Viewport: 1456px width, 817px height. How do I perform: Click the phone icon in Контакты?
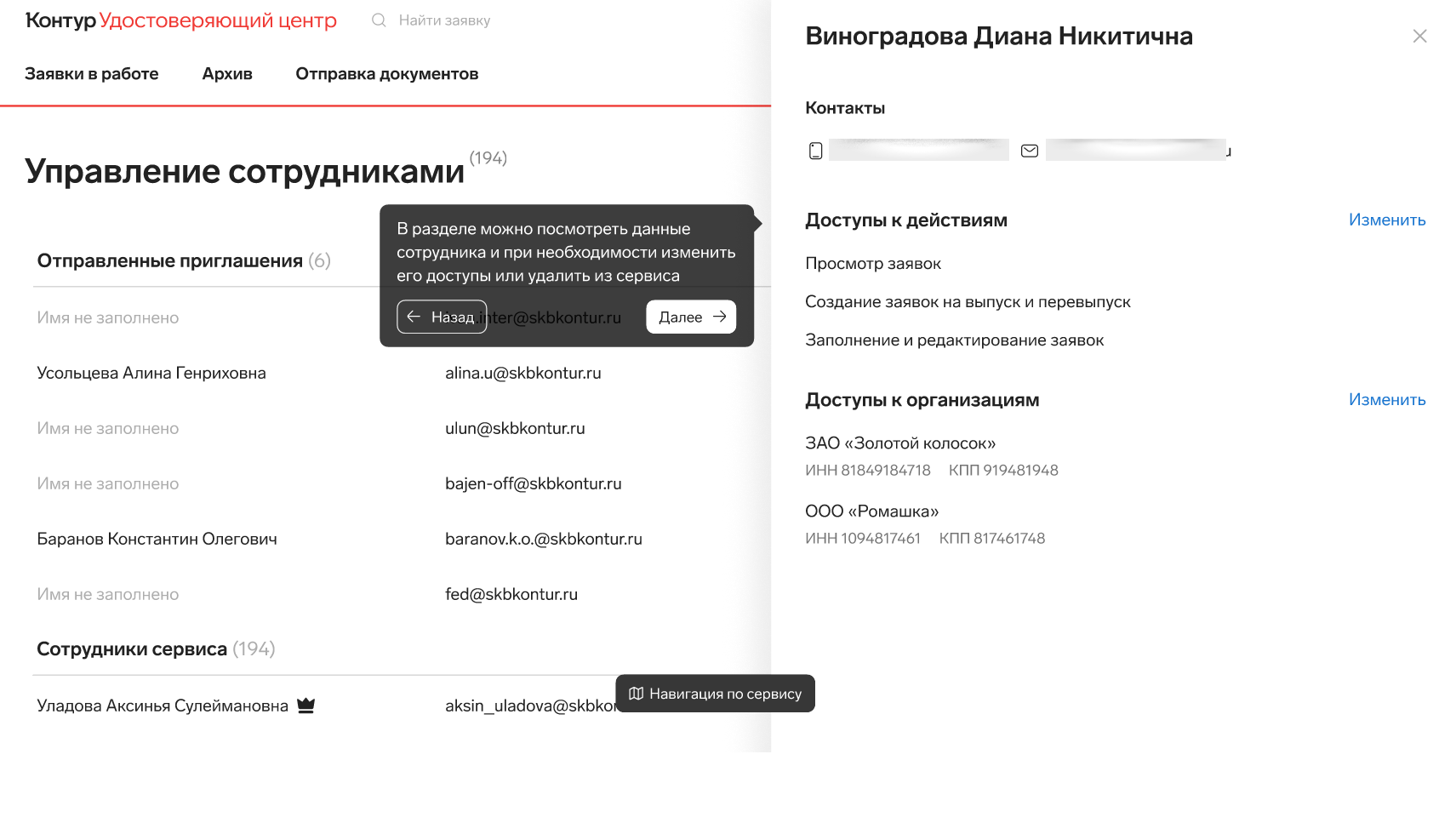[x=815, y=151]
